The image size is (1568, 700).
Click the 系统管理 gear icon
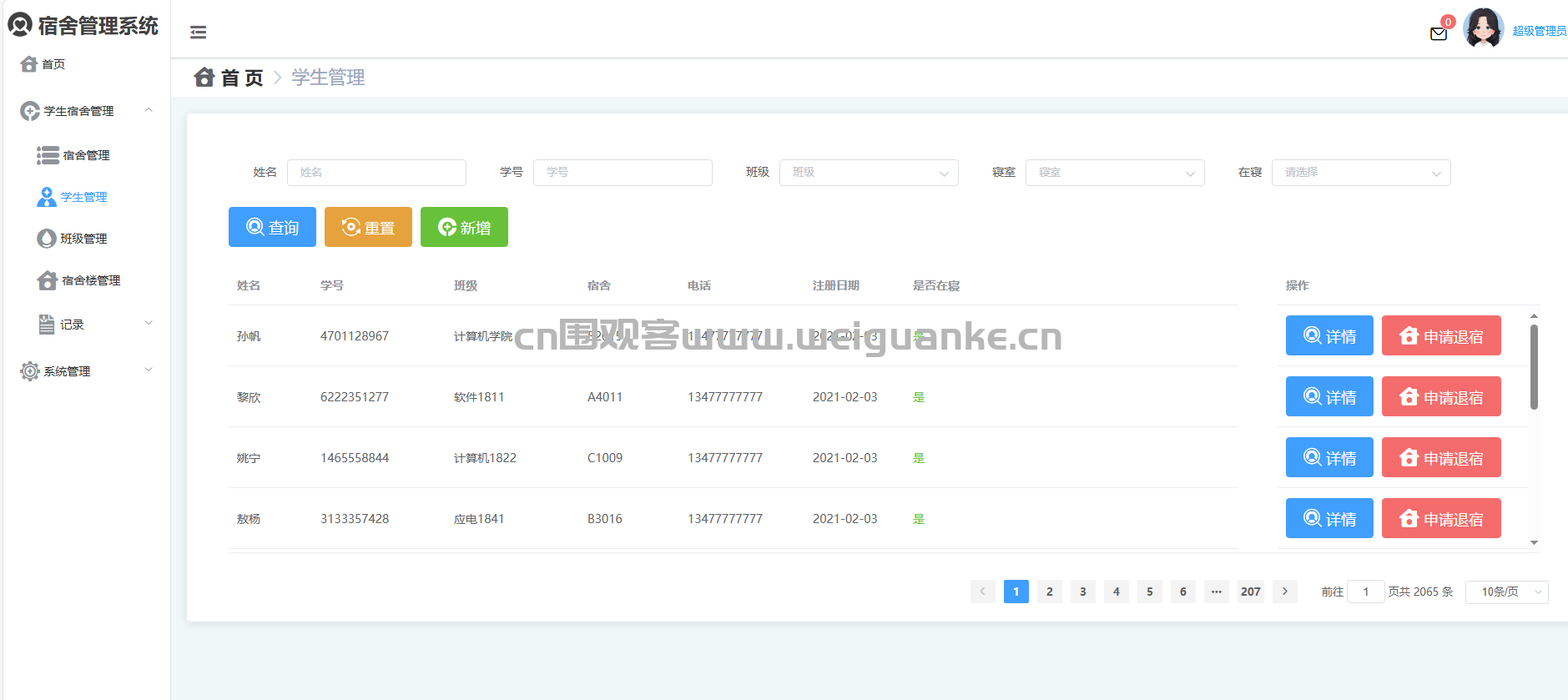(x=30, y=371)
